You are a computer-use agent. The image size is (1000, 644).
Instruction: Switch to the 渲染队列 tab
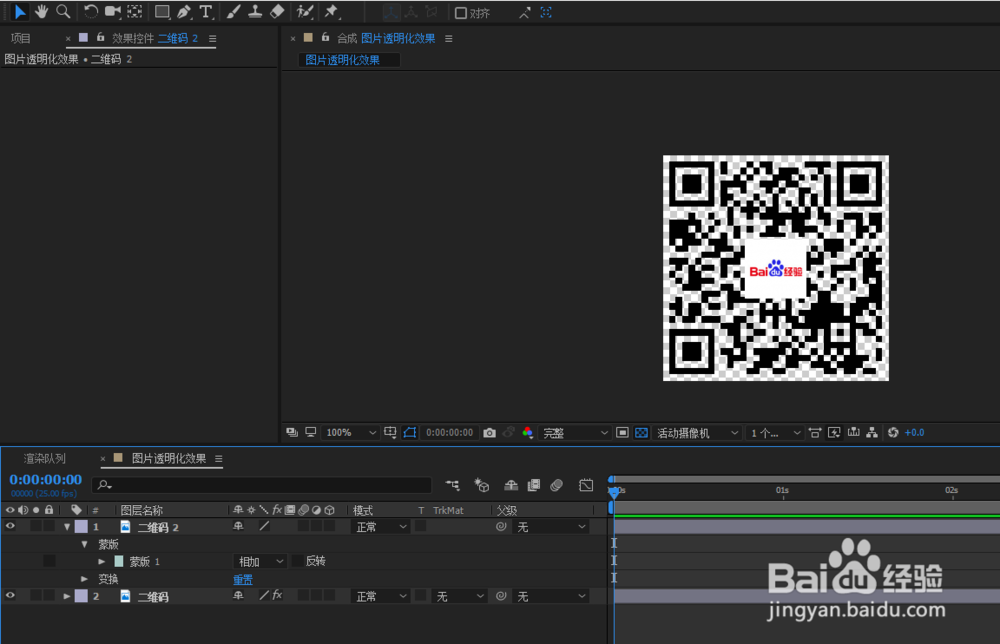tap(45, 458)
